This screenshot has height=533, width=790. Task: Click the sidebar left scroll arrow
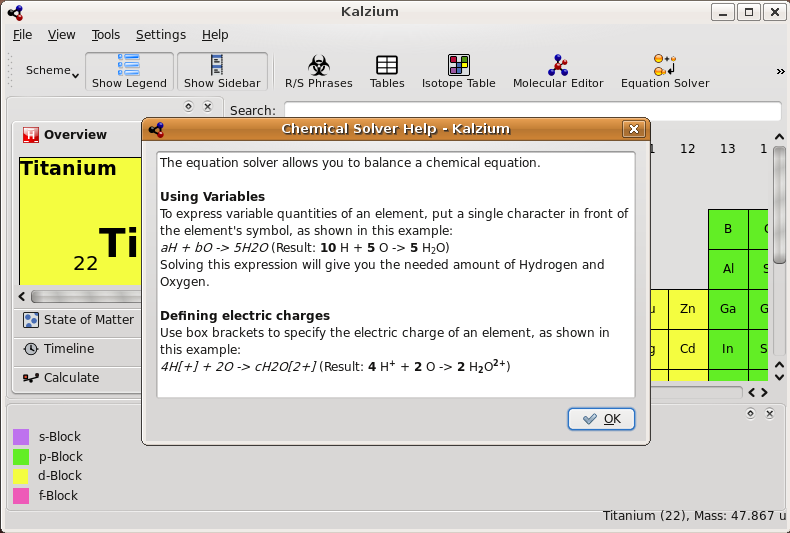tap(22, 296)
